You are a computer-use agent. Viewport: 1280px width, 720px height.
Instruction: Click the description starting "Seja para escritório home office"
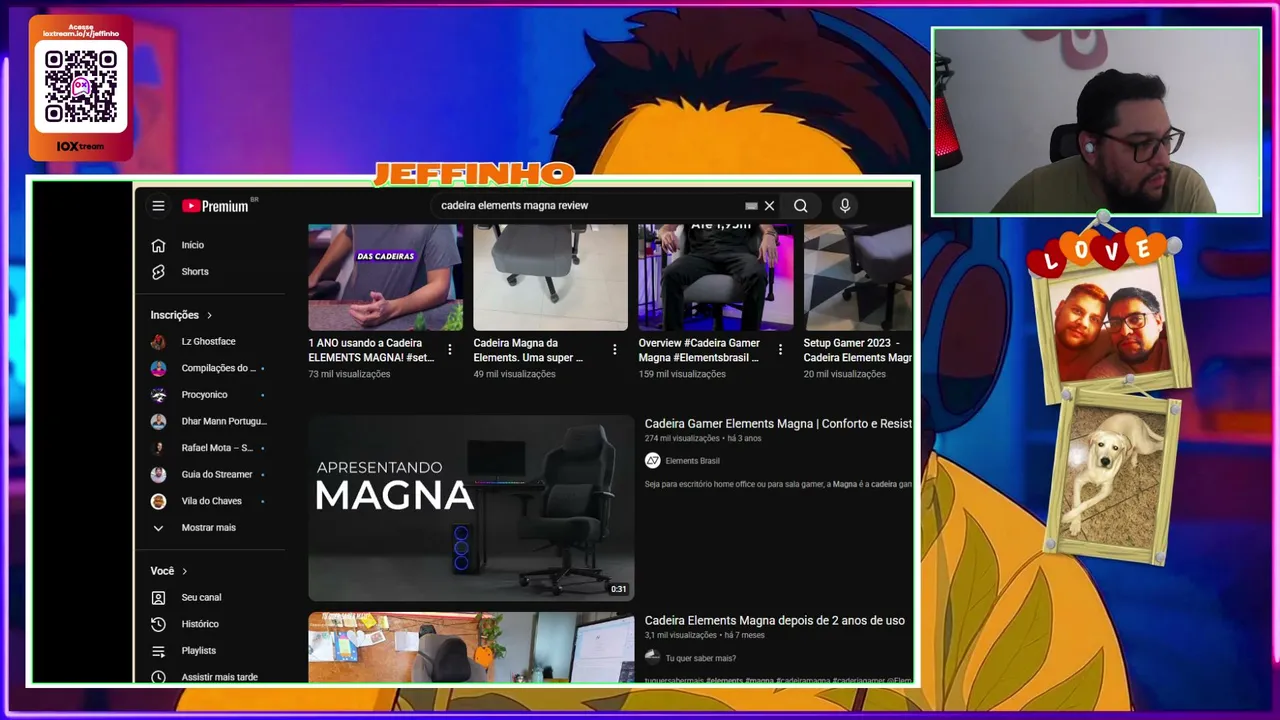778,484
